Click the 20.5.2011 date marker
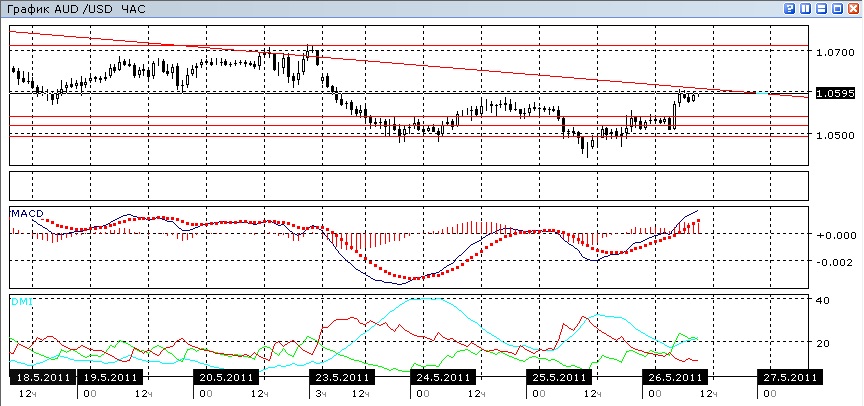The height and width of the screenshot is (406, 864). coord(226,377)
